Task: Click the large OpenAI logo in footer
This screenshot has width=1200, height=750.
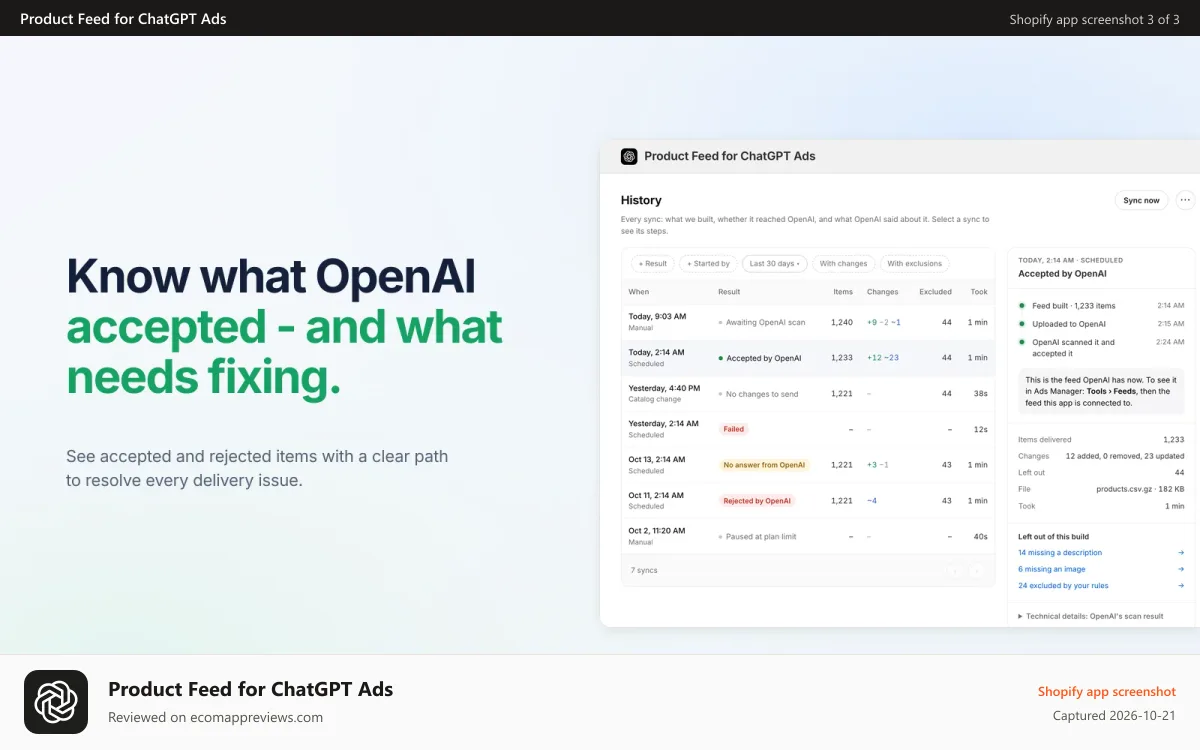Action: click(x=56, y=702)
